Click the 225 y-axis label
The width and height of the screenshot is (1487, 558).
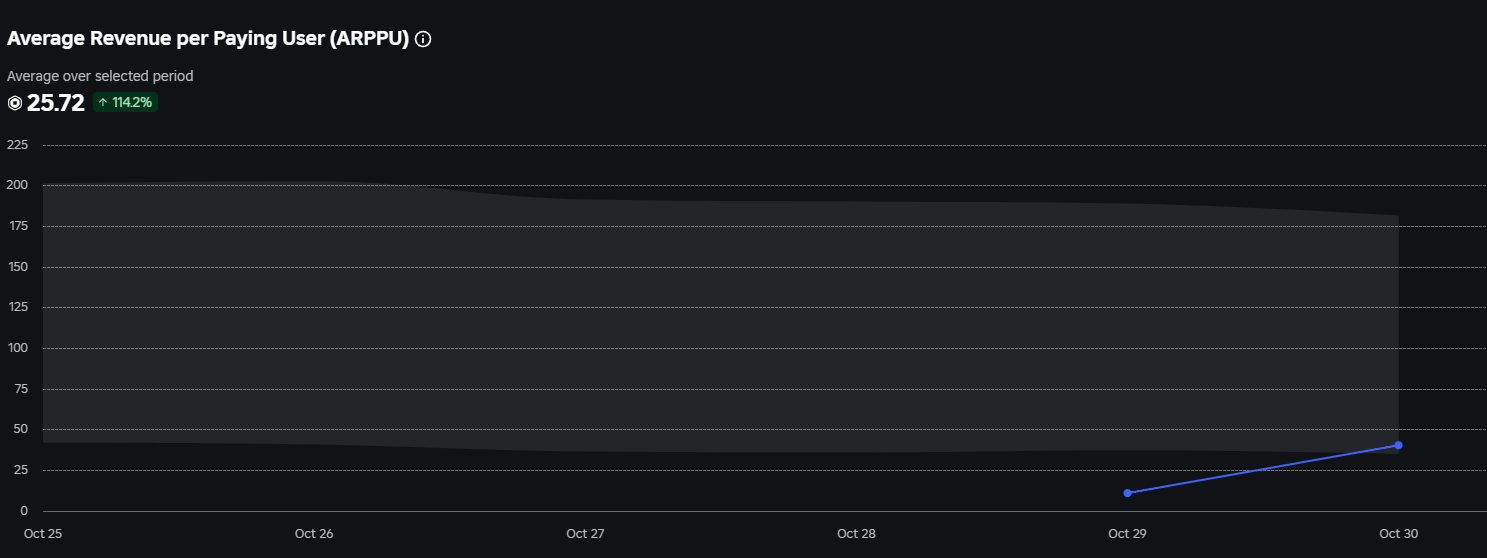(17, 145)
